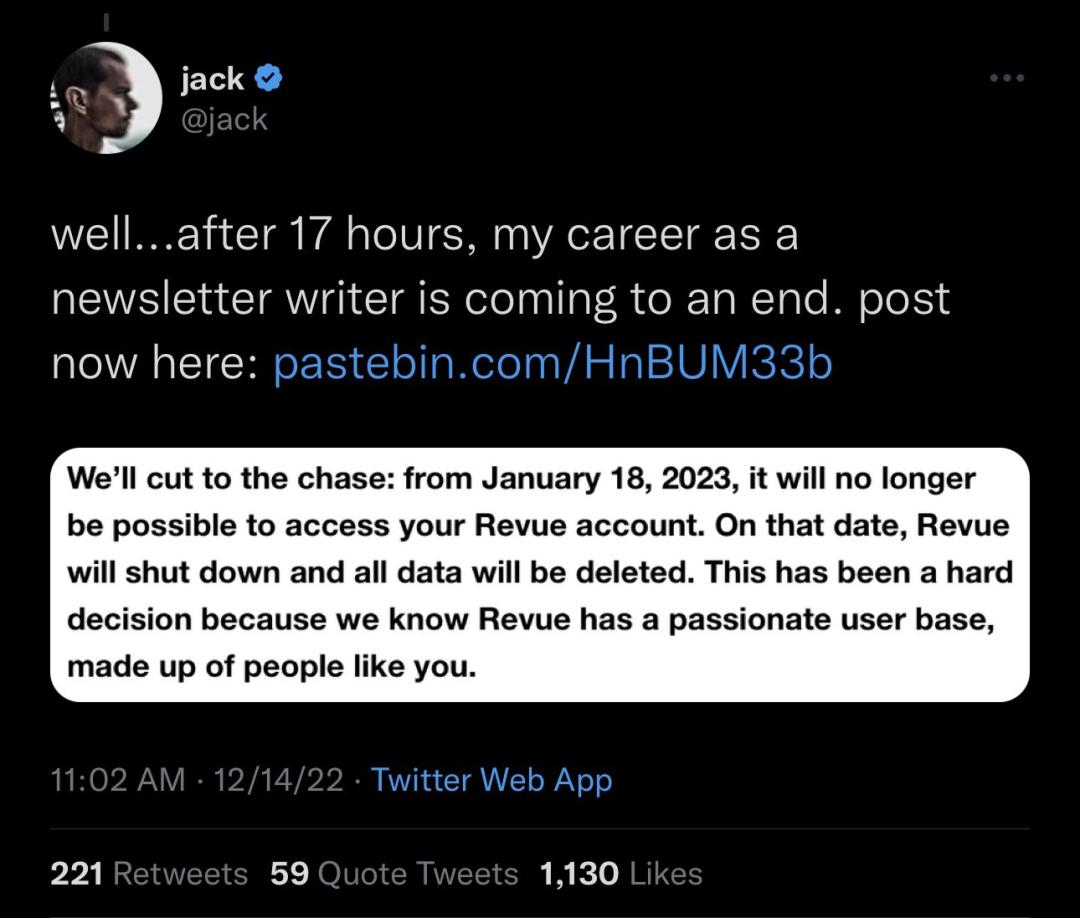Open the @jack handle link
Image resolution: width=1080 pixels, height=918 pixels.
click(224, 119)
